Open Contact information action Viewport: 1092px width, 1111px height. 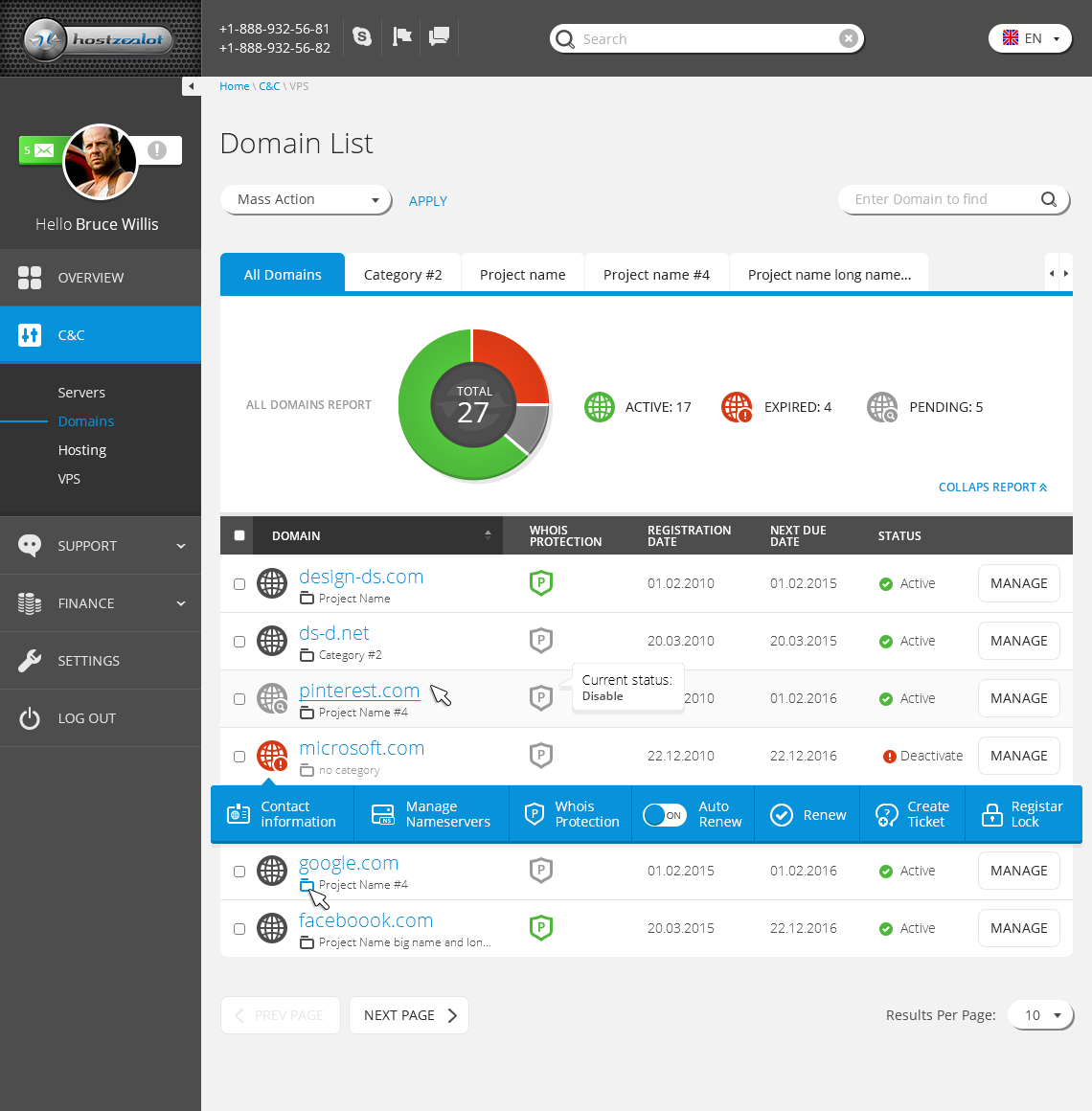[282, 814]
